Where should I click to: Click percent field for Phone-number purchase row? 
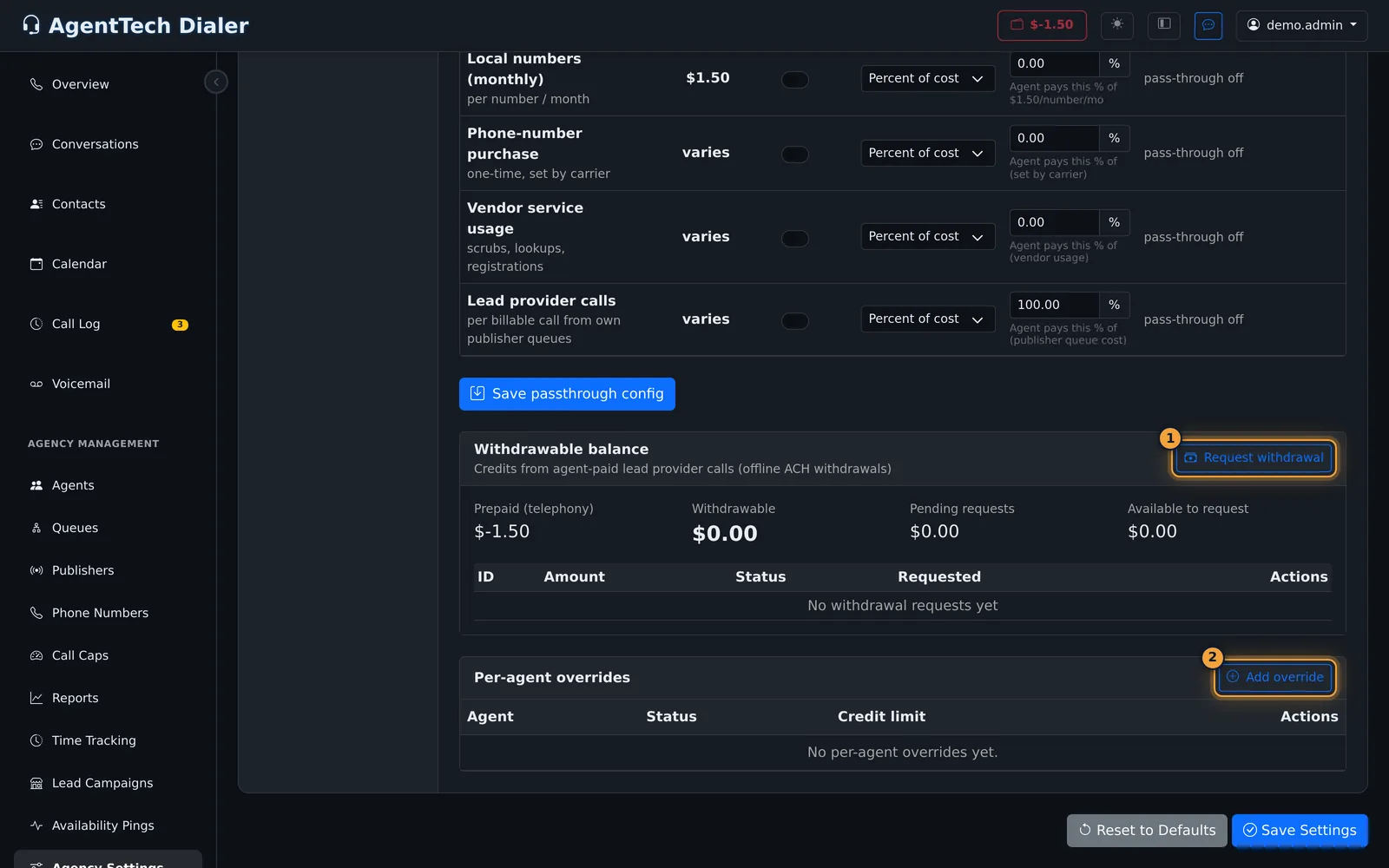click(x=1055, y=138)
